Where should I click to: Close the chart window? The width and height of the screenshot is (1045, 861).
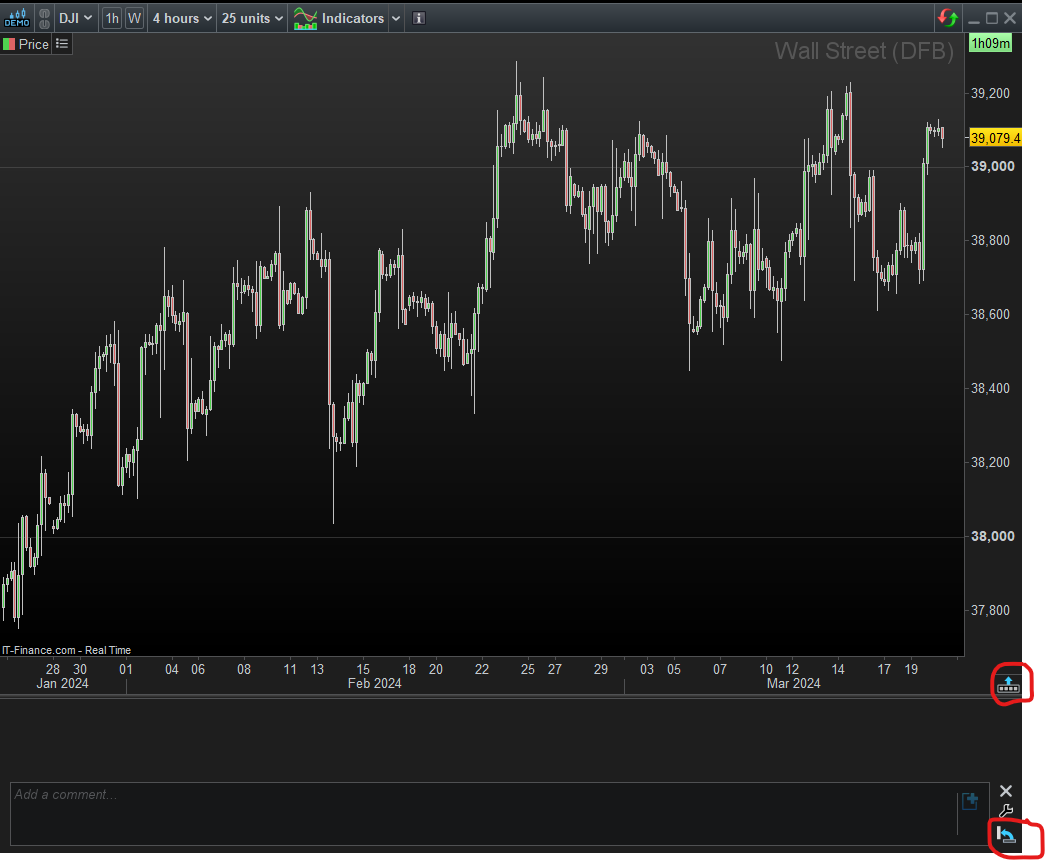[x=1010, y=18]
